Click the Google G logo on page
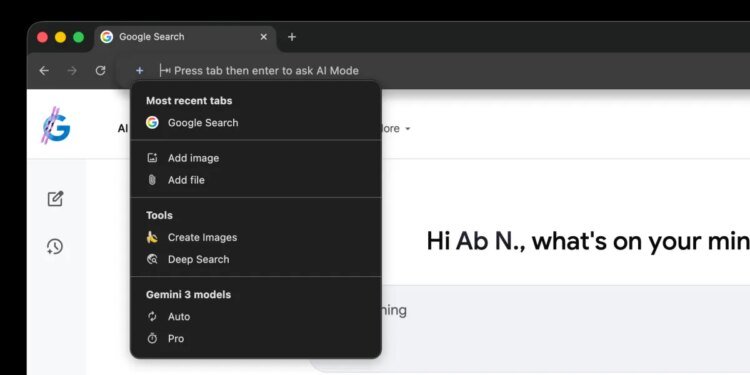Viewport: 750px width, 375px height. point(56,126)
